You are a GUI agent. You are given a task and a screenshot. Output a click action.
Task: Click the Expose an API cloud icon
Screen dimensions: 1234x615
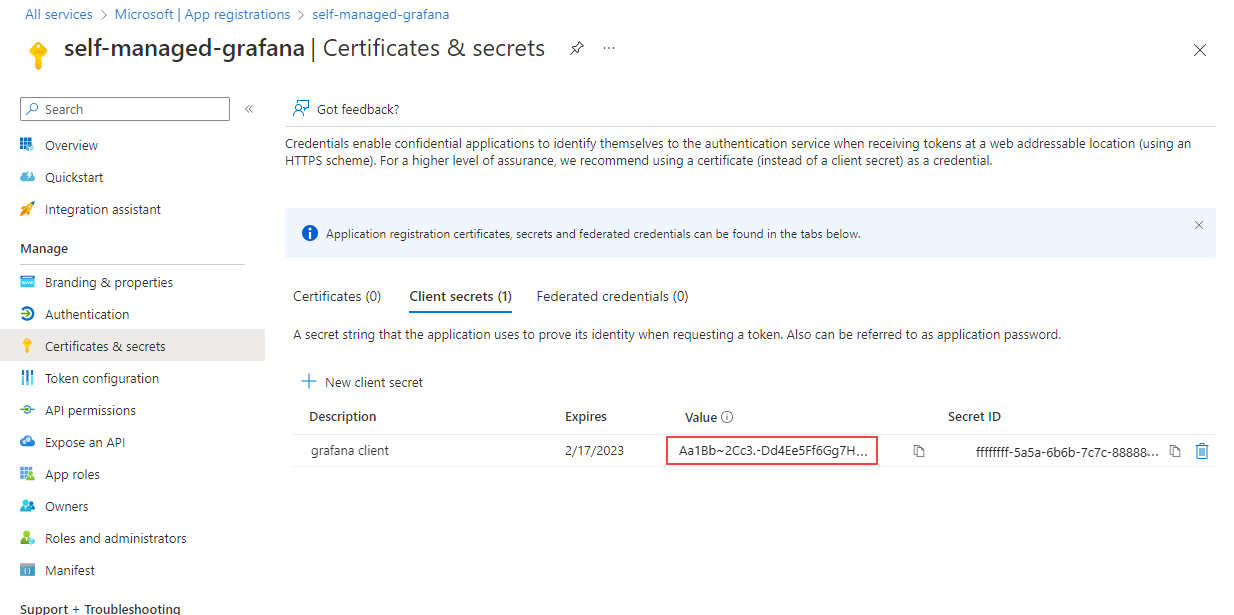[x=27, y=442]
